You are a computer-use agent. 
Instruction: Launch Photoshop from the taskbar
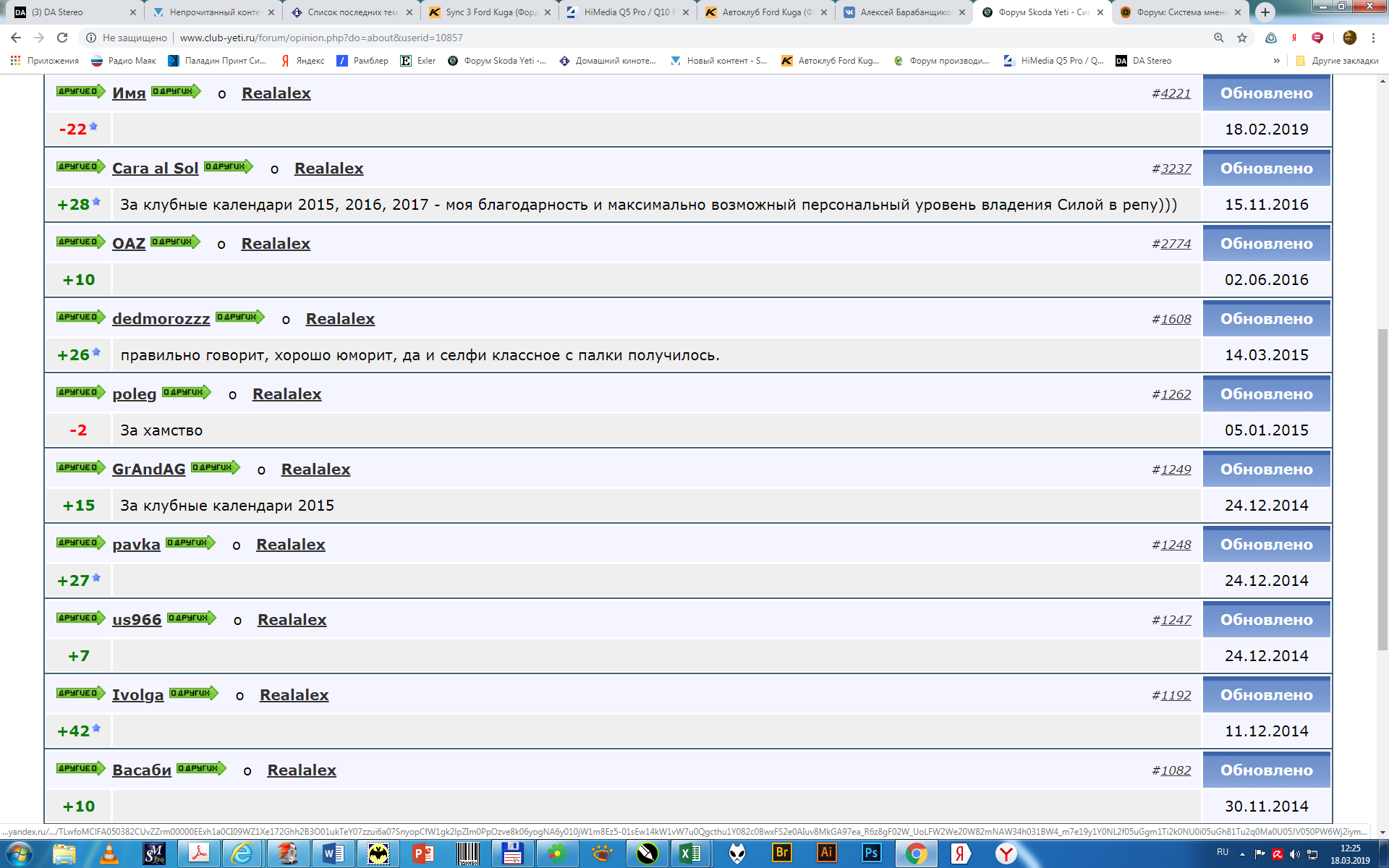point(871,853)
